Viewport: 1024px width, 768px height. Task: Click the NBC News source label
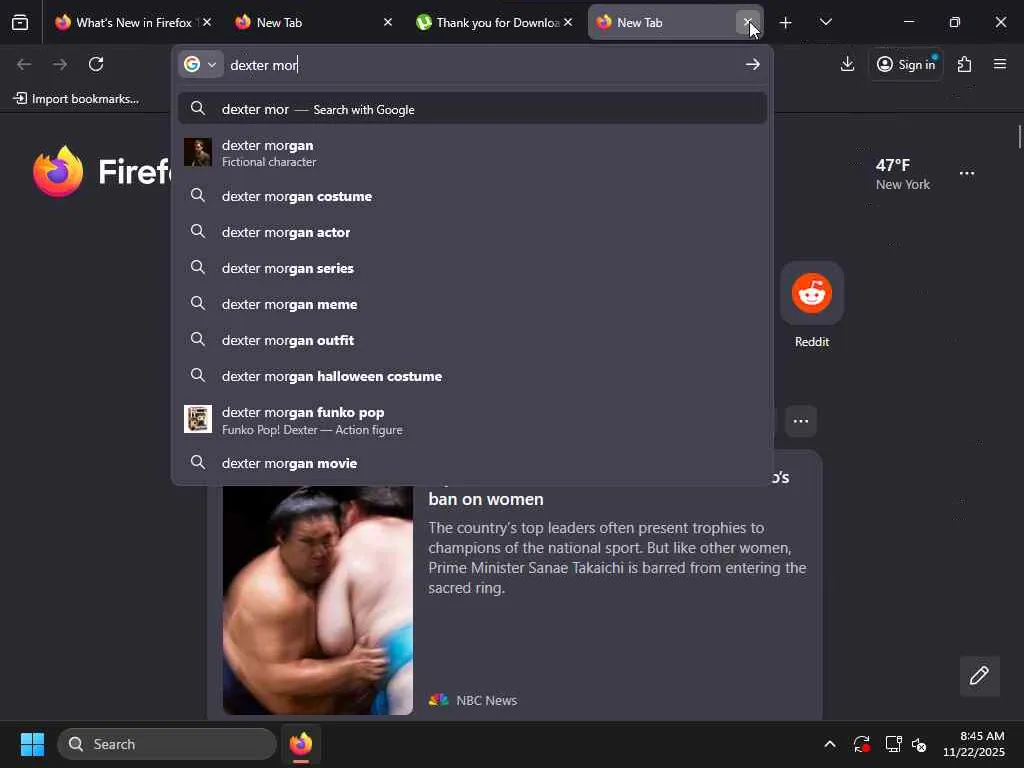point(487,701)
